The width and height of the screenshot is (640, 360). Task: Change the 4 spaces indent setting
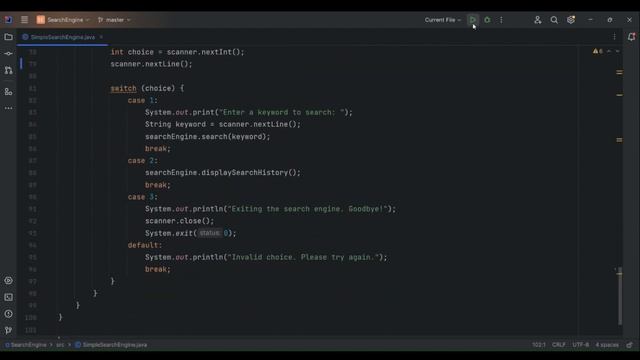click(607, 345)
